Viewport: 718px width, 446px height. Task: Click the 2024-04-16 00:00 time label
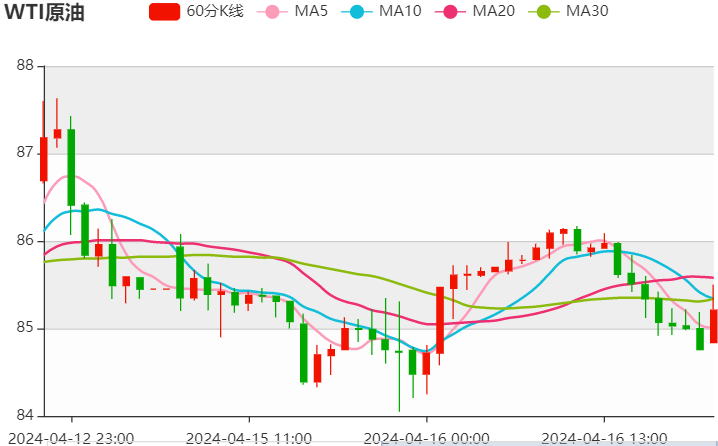click(427, 437)
